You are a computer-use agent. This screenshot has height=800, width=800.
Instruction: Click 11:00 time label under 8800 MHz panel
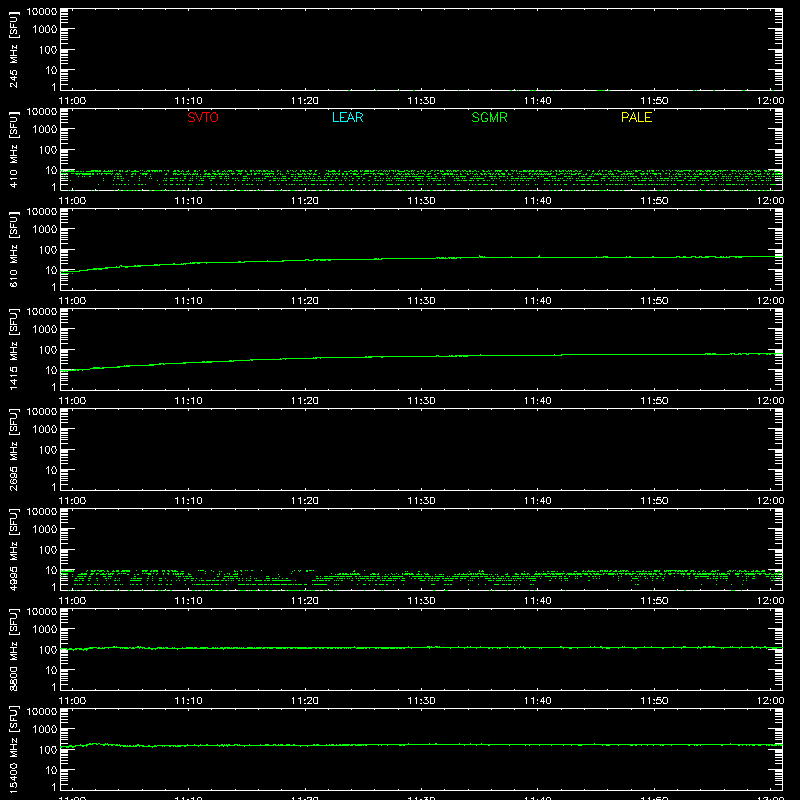tap(72, 701)
